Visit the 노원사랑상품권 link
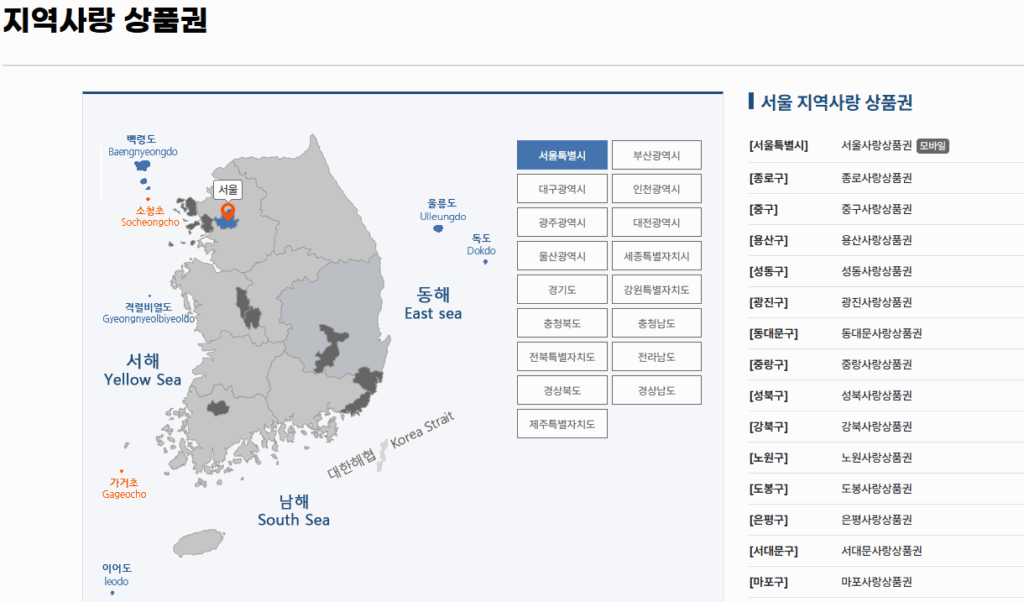 click(876, 458)
